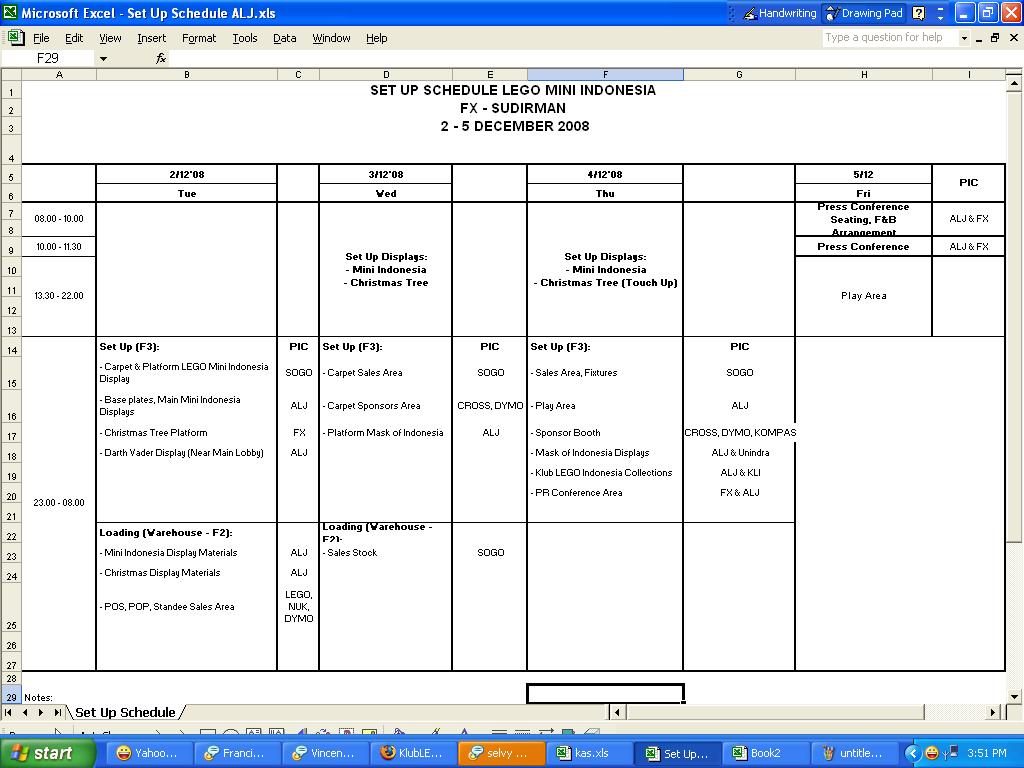The image size is (1024, 768).
Task: Click the Excel workbook icon beside File menu
Action: pyautogui.click(x=15, y=37)
